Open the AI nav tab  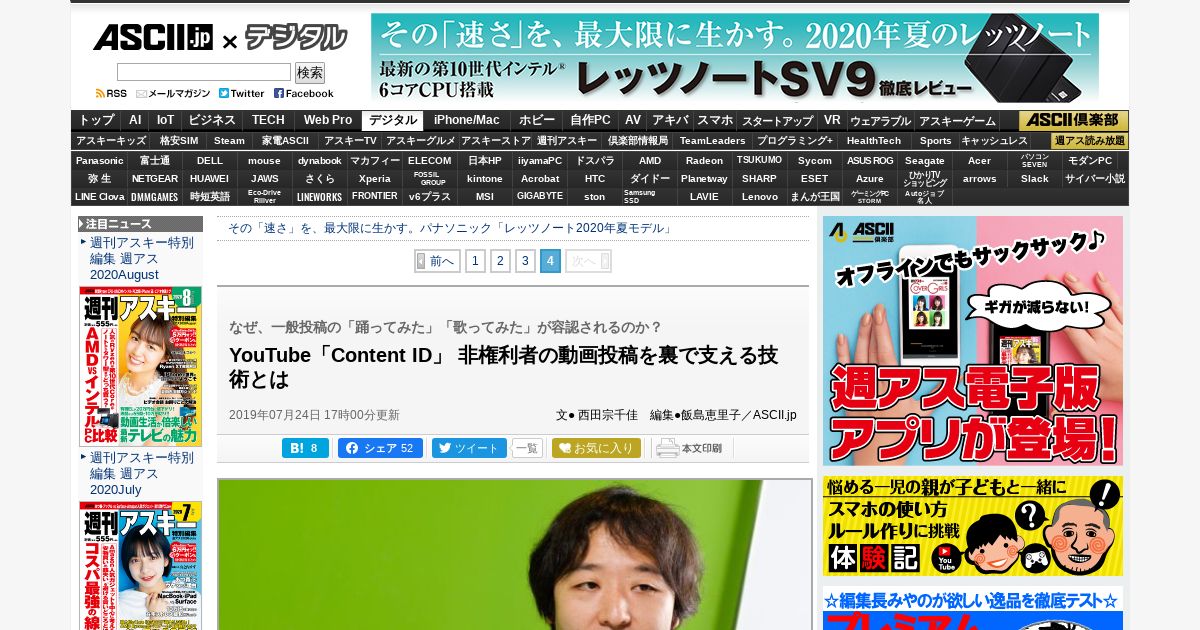[x=135, y=120]
